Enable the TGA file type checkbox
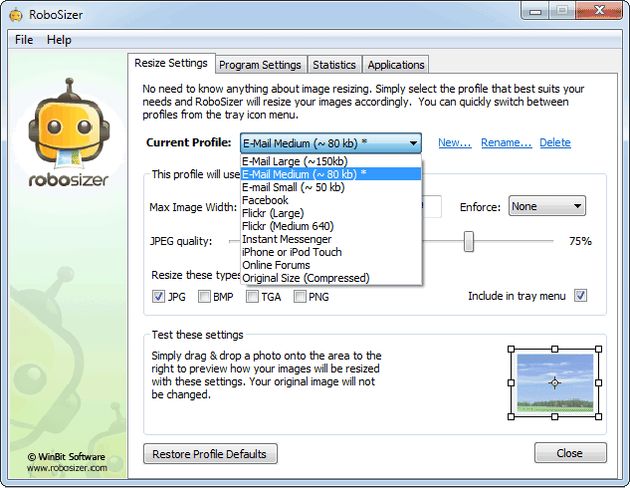 coord(252,297)
